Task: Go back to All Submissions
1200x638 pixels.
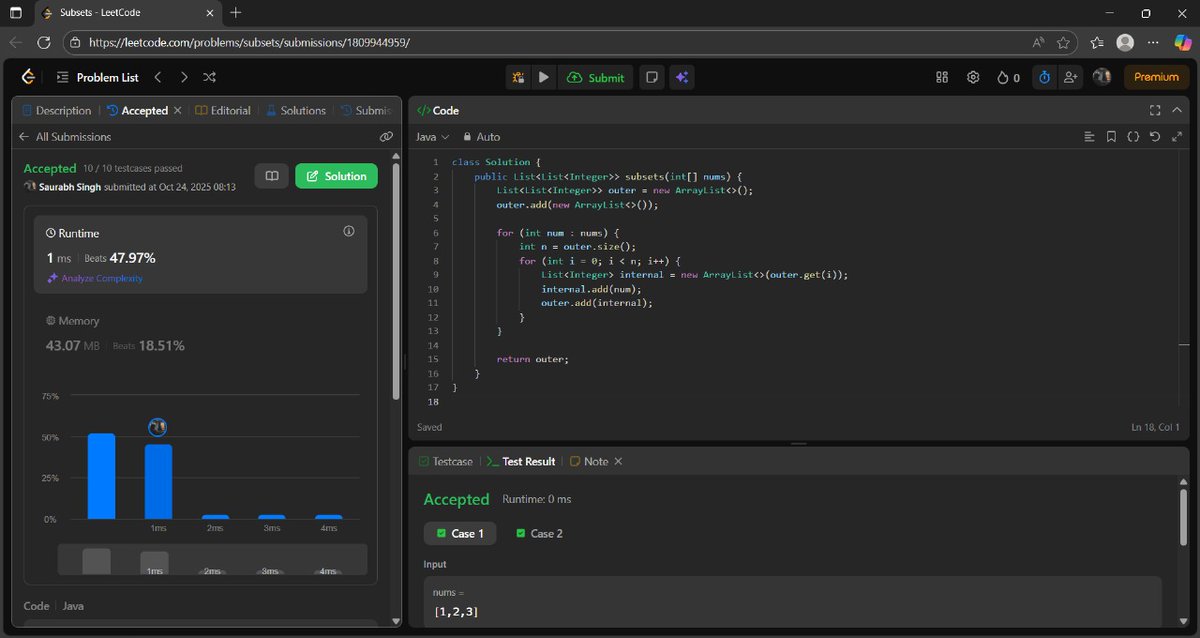Action: [x=65, y=137]
